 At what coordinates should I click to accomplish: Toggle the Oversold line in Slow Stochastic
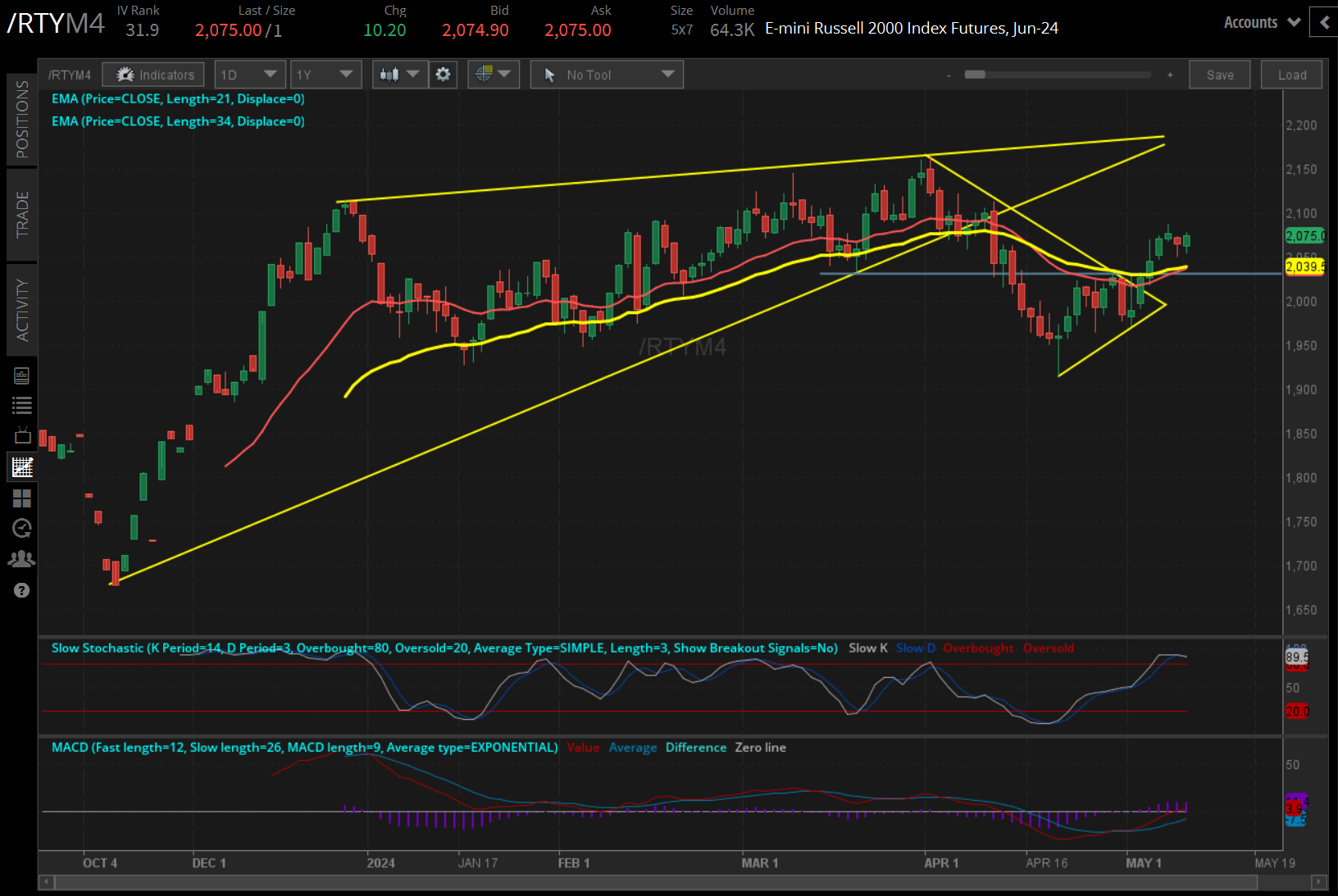click(x=1049, y=648)
